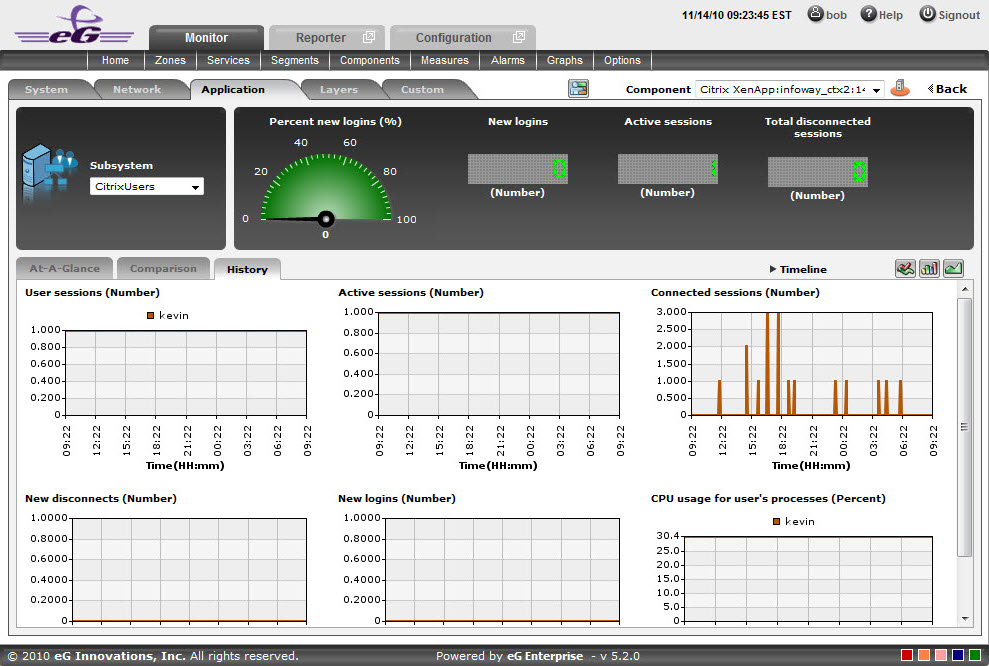Click the Connected sessions chart
The width and height of the screenshot is (989, 666).
pos(812,364)
